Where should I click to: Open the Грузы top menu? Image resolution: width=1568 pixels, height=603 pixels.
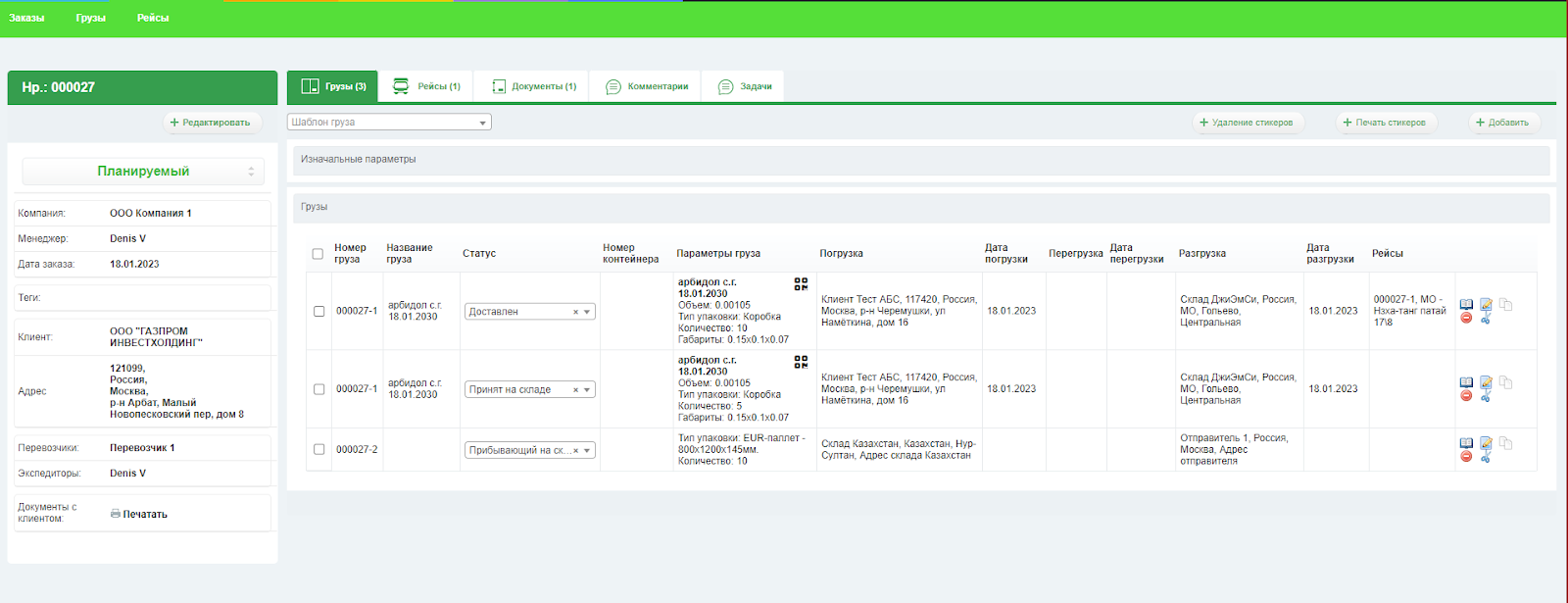point(90,18)
